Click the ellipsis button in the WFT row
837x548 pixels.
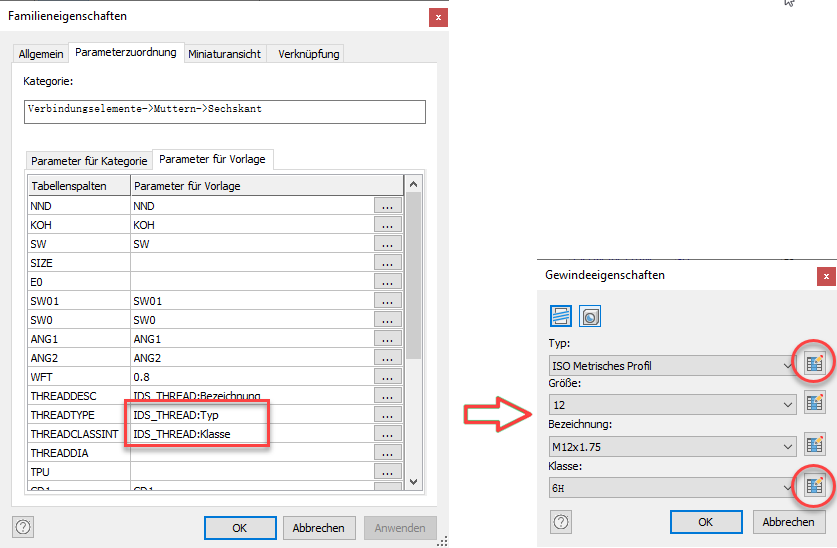(388, 377)
